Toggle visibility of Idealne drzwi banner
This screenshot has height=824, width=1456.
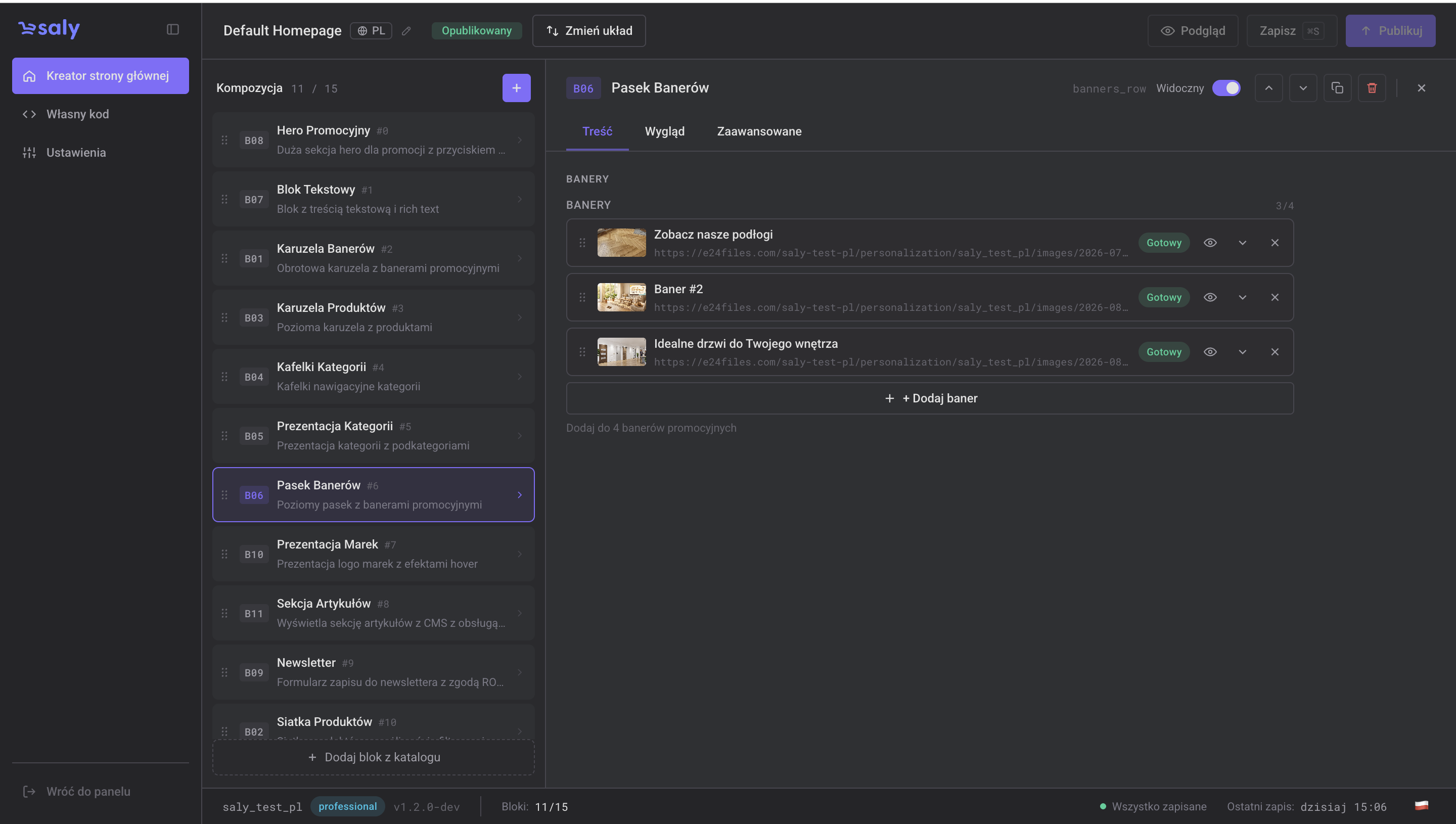point(1210,352)
